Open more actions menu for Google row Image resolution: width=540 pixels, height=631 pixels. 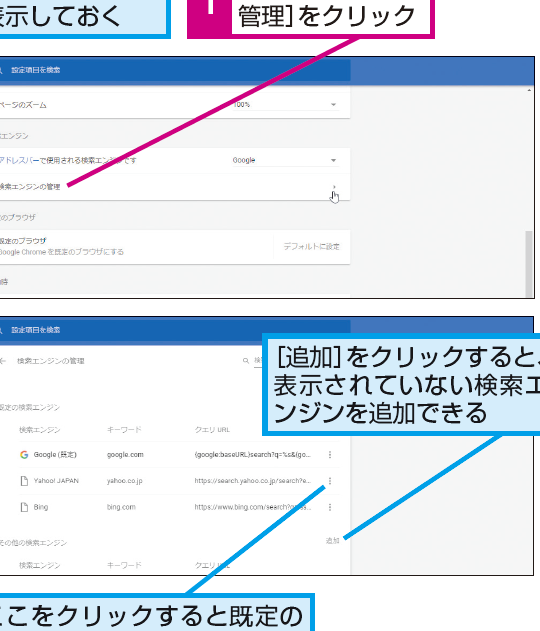click(330, 455)
